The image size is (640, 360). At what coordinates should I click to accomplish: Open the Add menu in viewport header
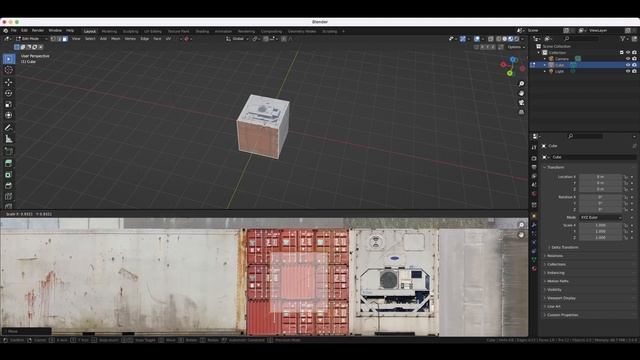click(x=103, y=39)
